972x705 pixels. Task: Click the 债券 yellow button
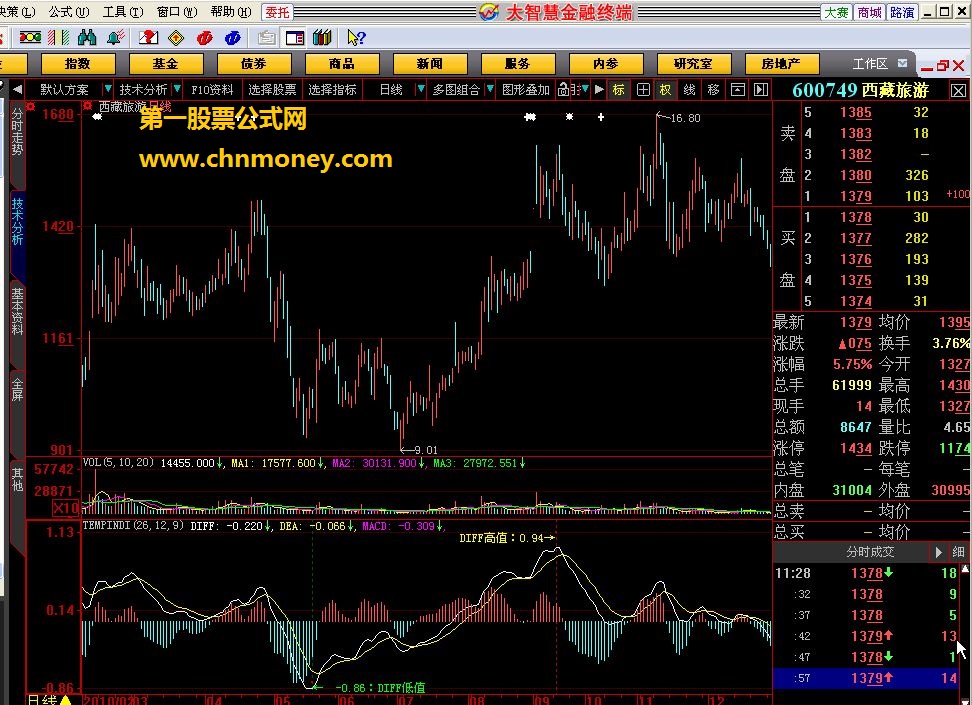pyautogui.click(x=254, y=63)
